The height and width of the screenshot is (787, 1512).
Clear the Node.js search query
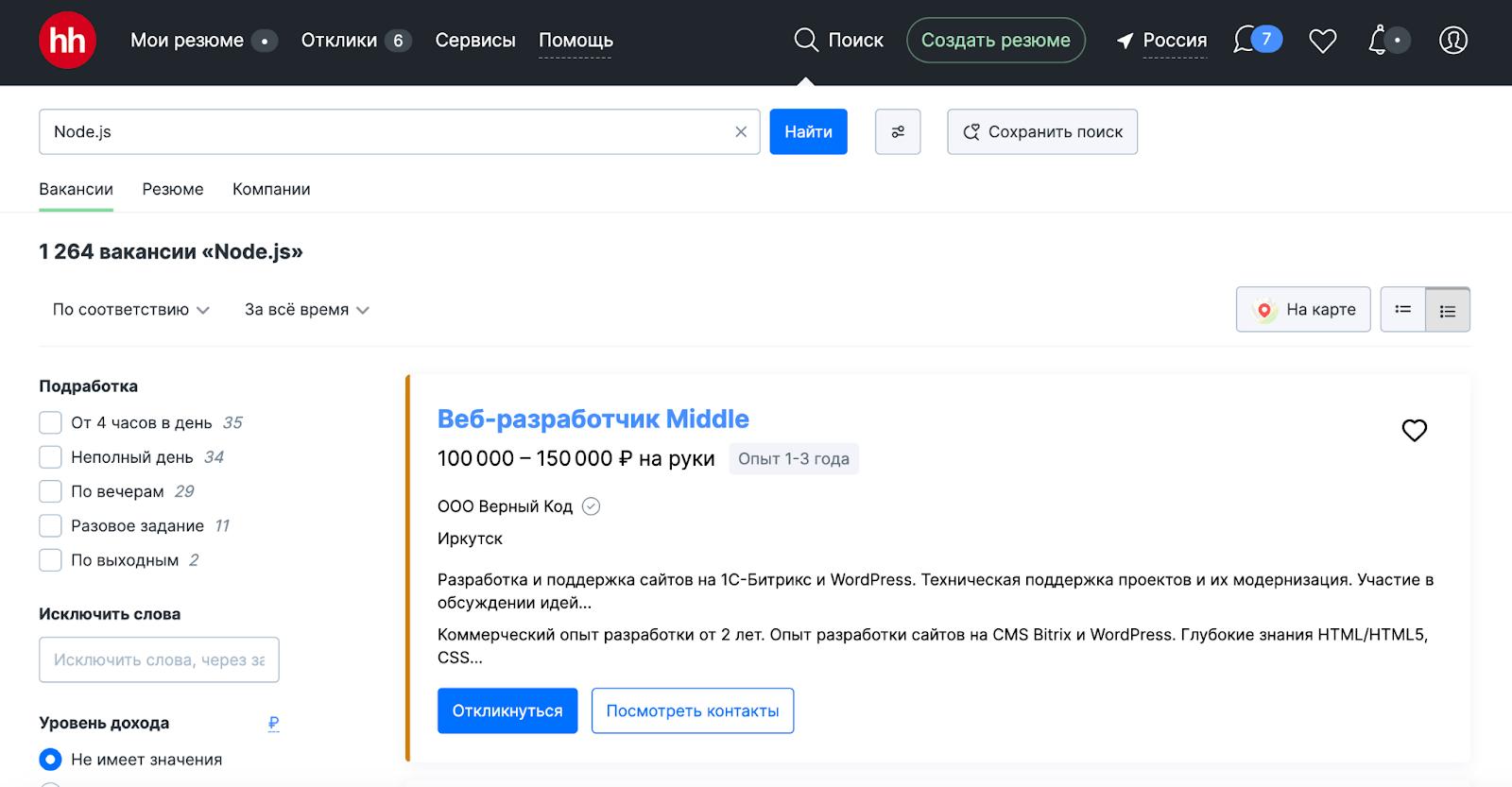tap(741, 132)
